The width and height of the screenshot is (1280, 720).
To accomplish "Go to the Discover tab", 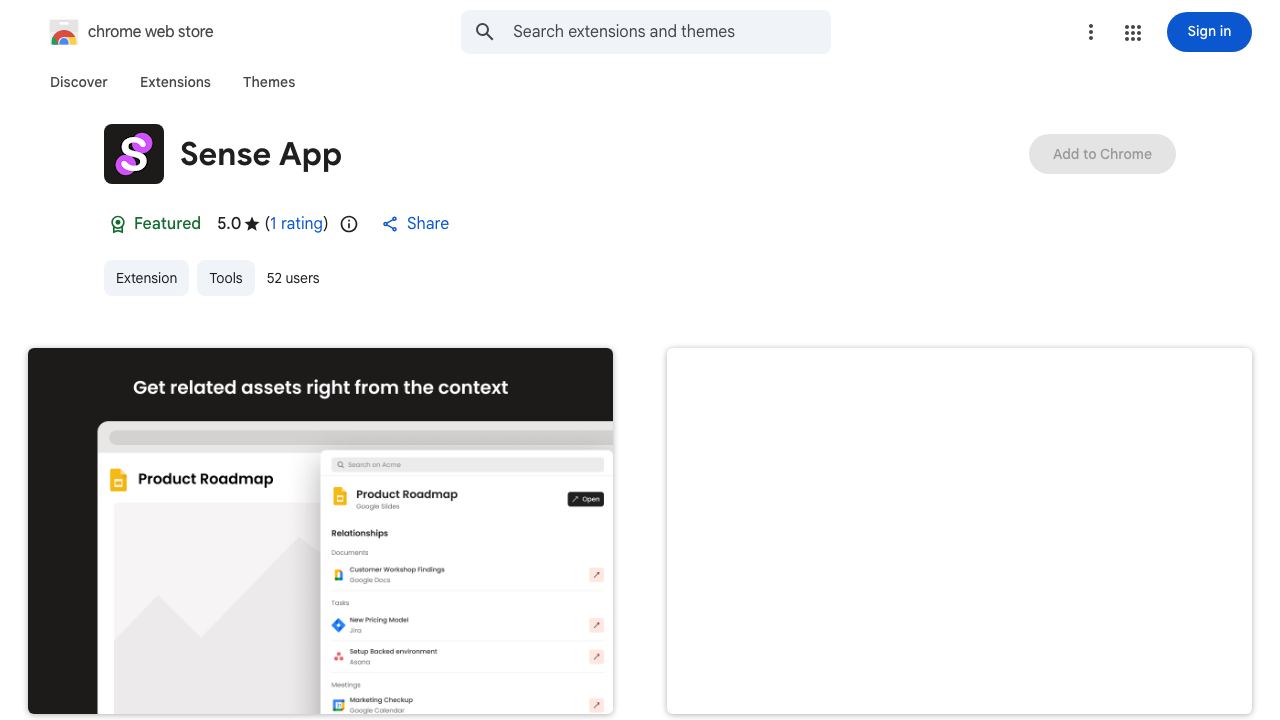I will click(79, 82).
